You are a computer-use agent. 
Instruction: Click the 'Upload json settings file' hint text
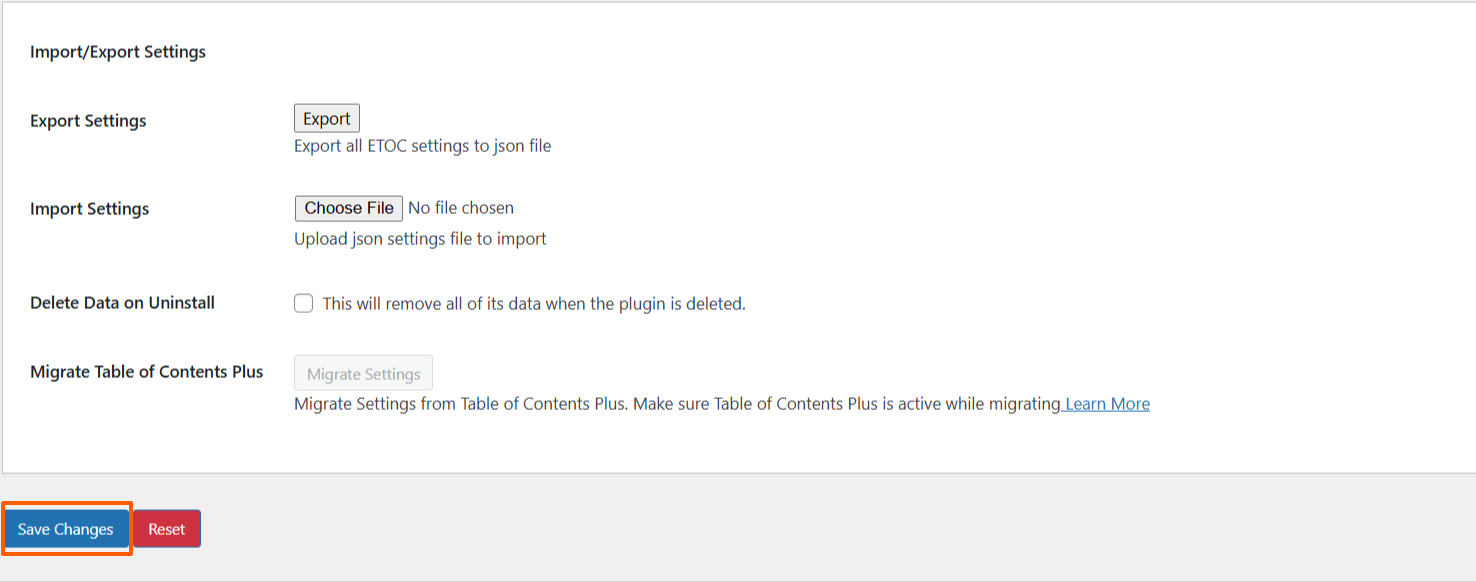click(x=420, y=238)
